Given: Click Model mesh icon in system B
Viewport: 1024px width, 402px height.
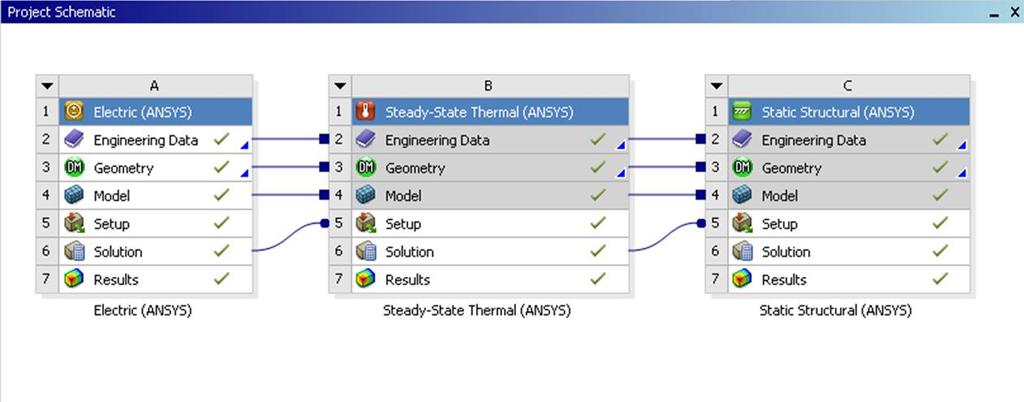Looking at the screenshot, I should (x=365, y=196).
